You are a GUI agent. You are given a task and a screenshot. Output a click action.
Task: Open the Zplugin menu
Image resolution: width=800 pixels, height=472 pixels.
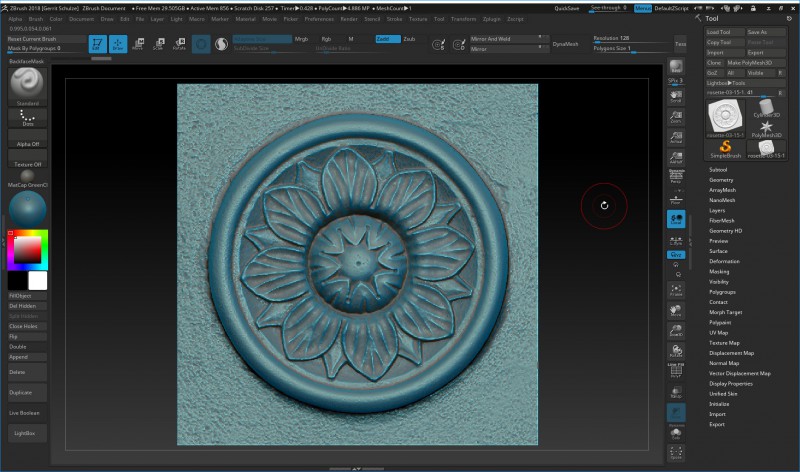click(492, 19)
